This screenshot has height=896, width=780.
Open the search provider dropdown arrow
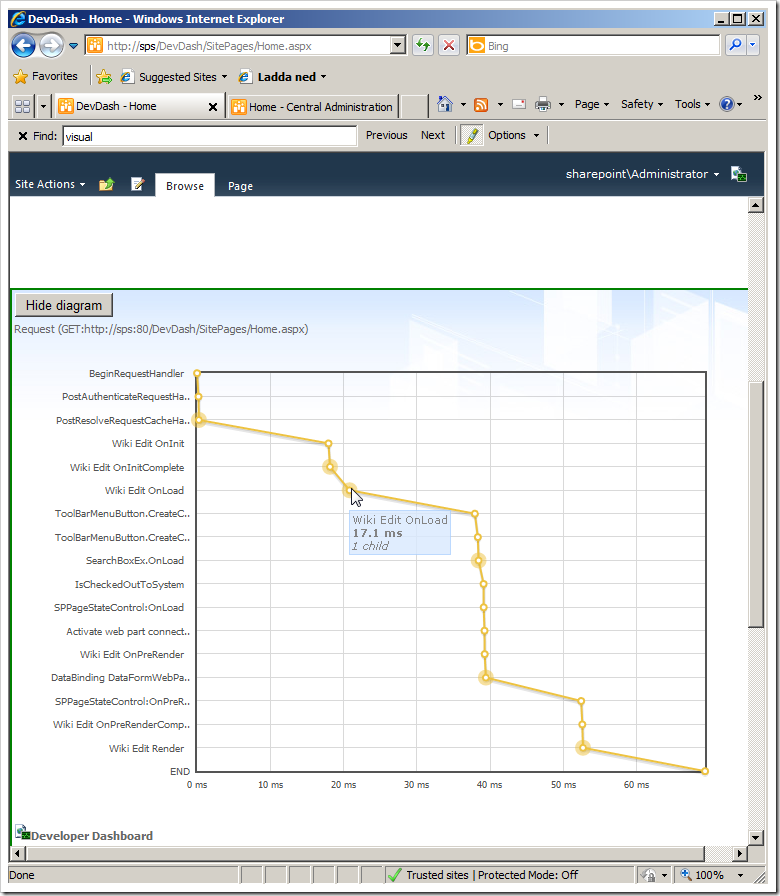pos(753,45)
